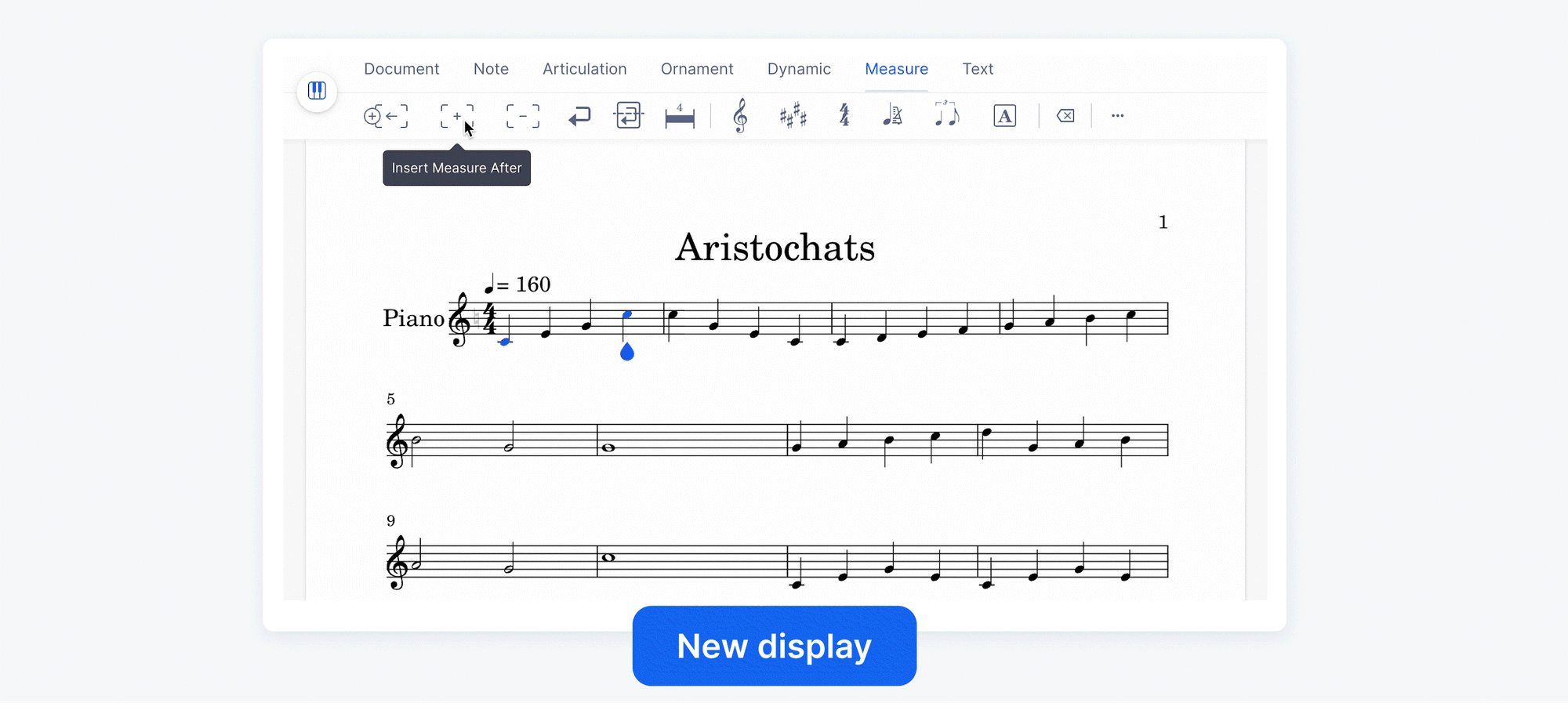Click the Aristochats score title
The height and width of the screenshot is (710, 1568).
point(775,248)
